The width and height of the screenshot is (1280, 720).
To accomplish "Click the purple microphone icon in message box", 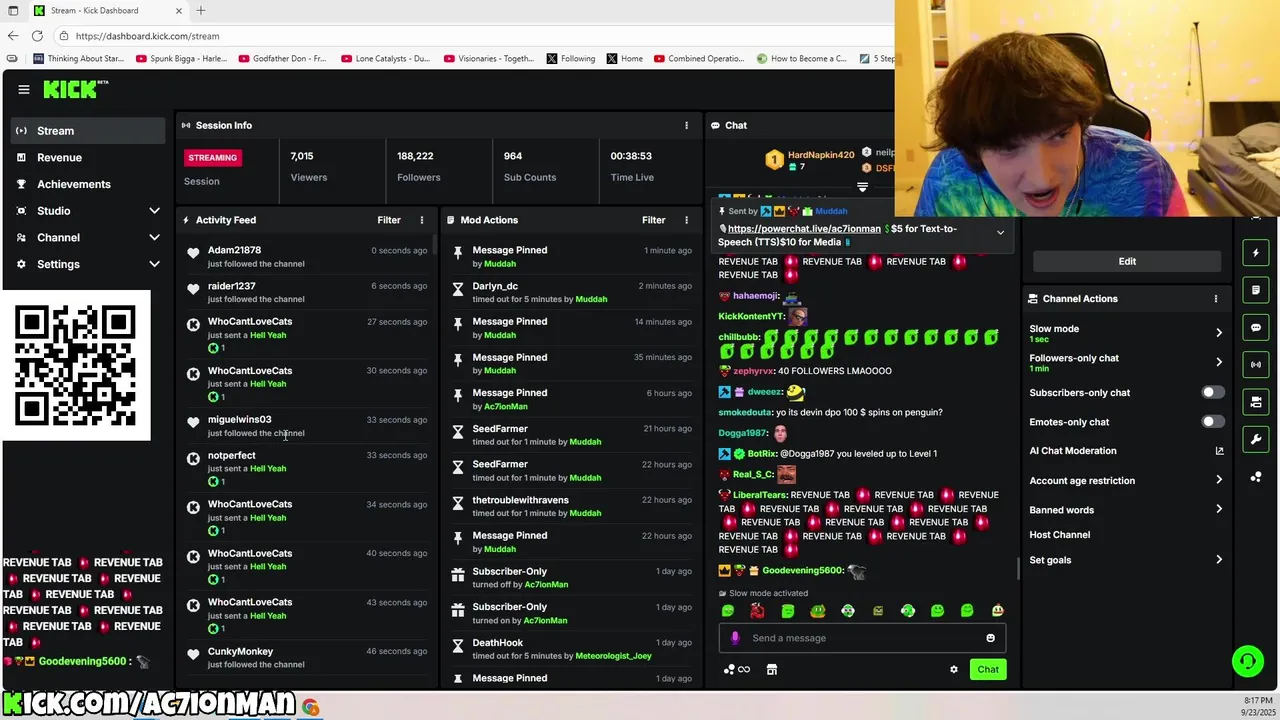I will 735,638.
